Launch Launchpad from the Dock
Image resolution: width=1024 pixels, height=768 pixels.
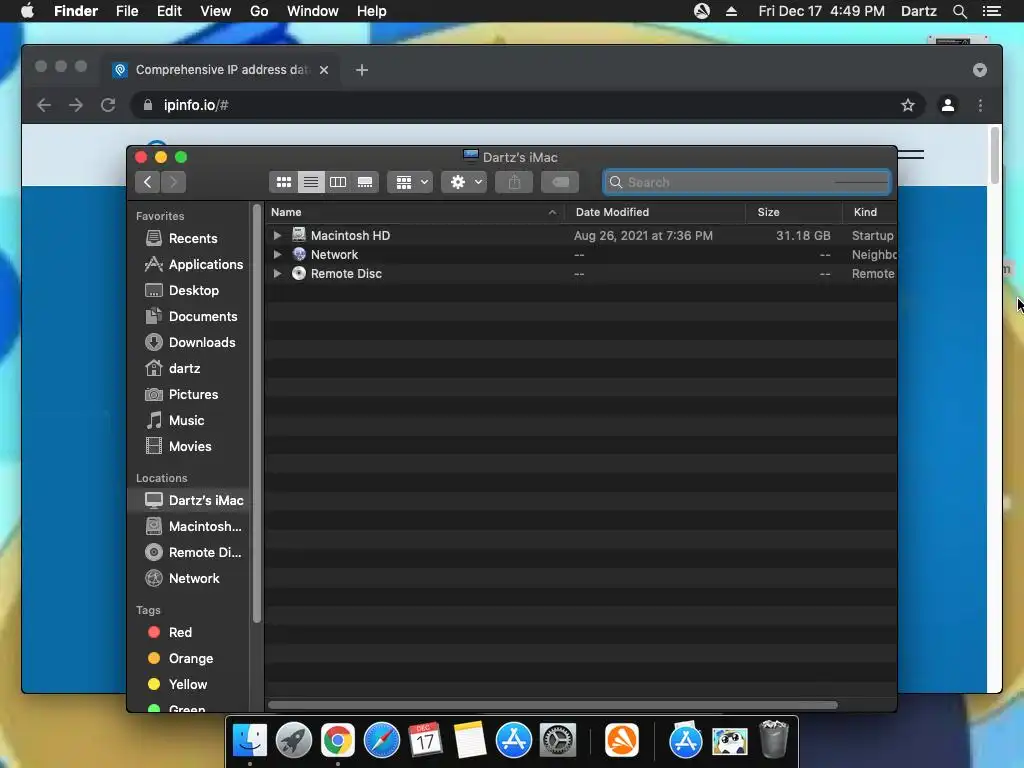294,740
